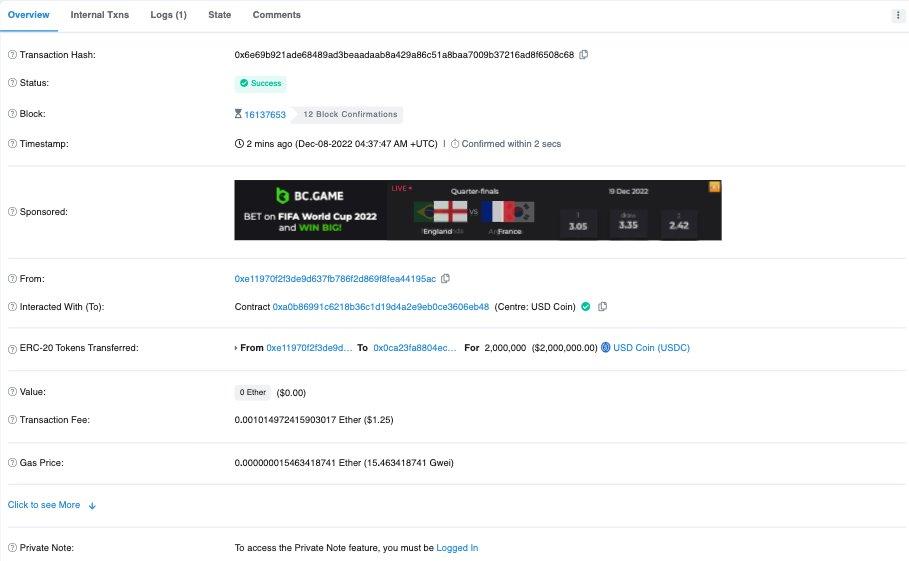
Task: Open the Internal Txns tab
Action: 100,15
